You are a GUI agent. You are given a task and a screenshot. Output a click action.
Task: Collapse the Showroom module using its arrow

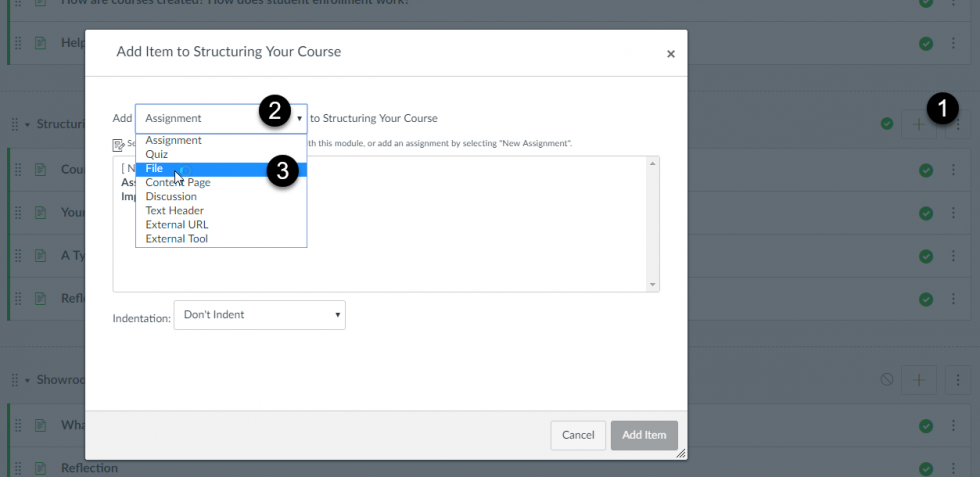[28, 379]
